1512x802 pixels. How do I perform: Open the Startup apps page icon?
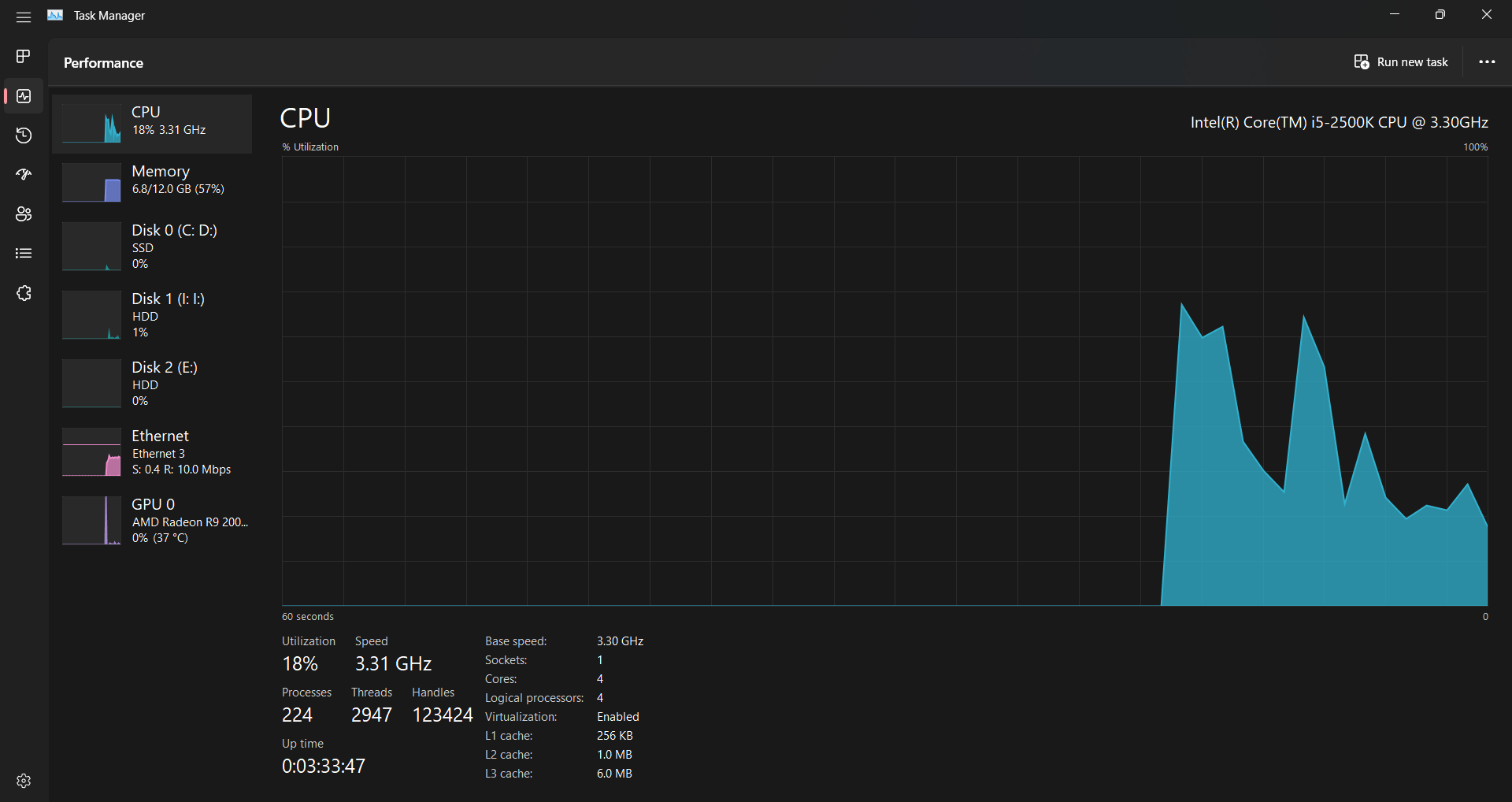pos(24,174)
